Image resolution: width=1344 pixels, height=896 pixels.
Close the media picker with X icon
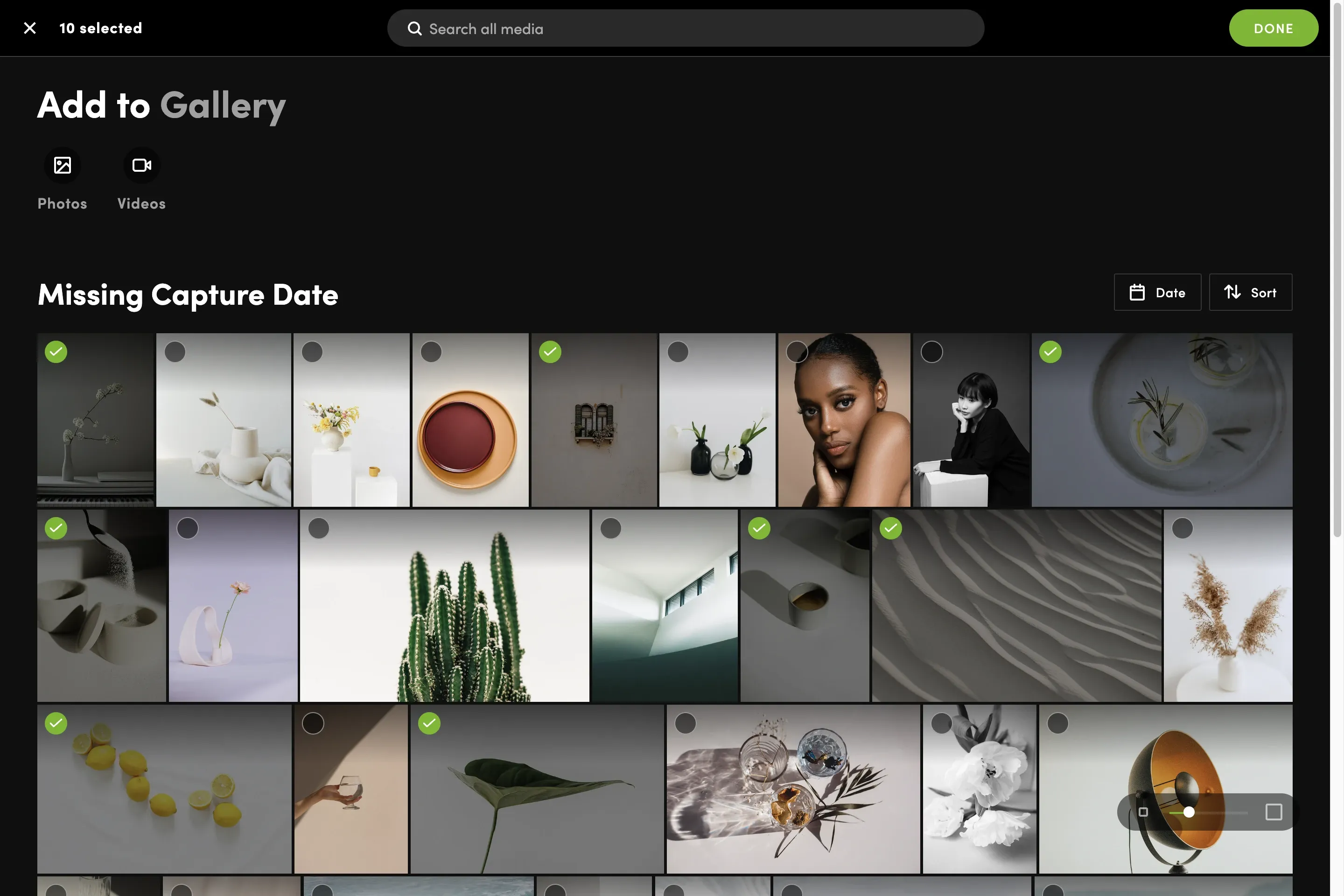point(30,28)
